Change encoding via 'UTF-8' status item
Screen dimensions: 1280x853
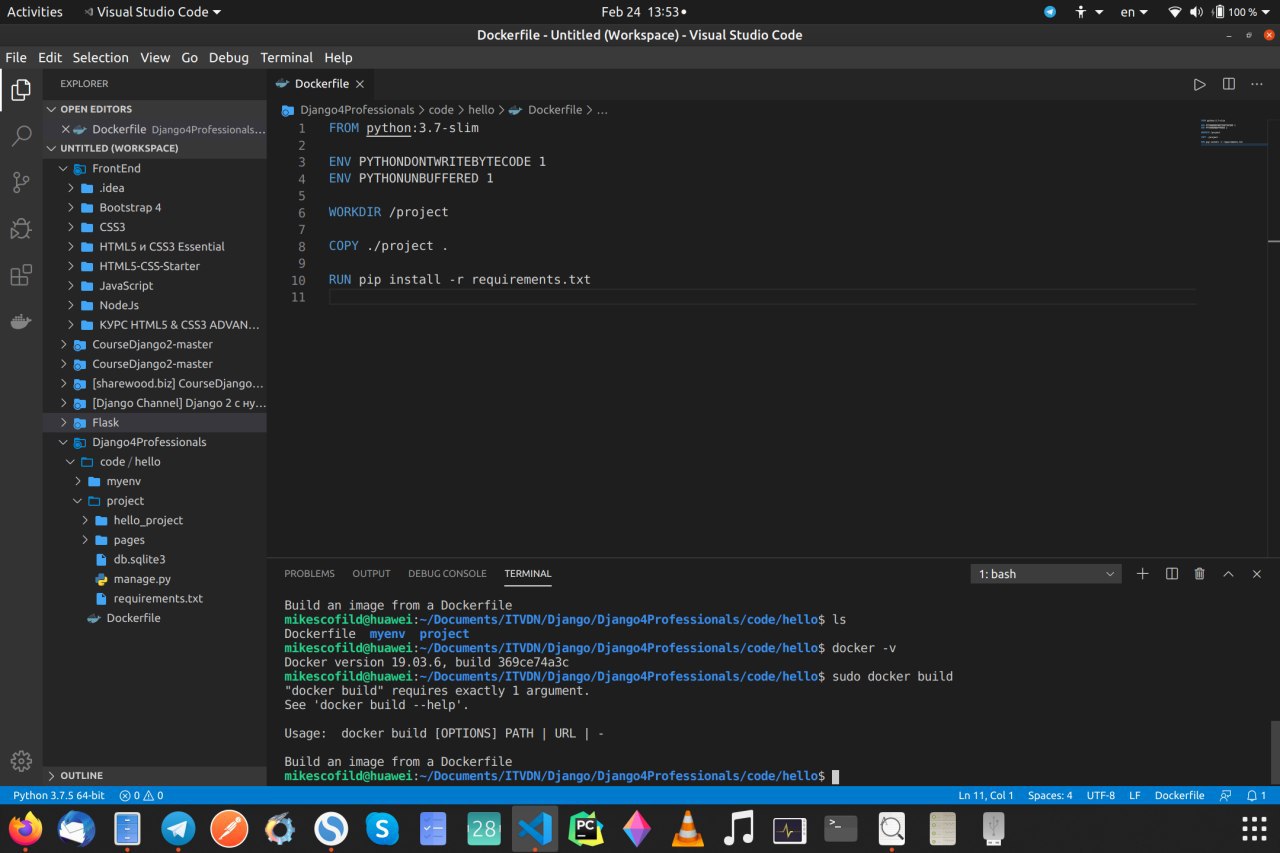1100,795
